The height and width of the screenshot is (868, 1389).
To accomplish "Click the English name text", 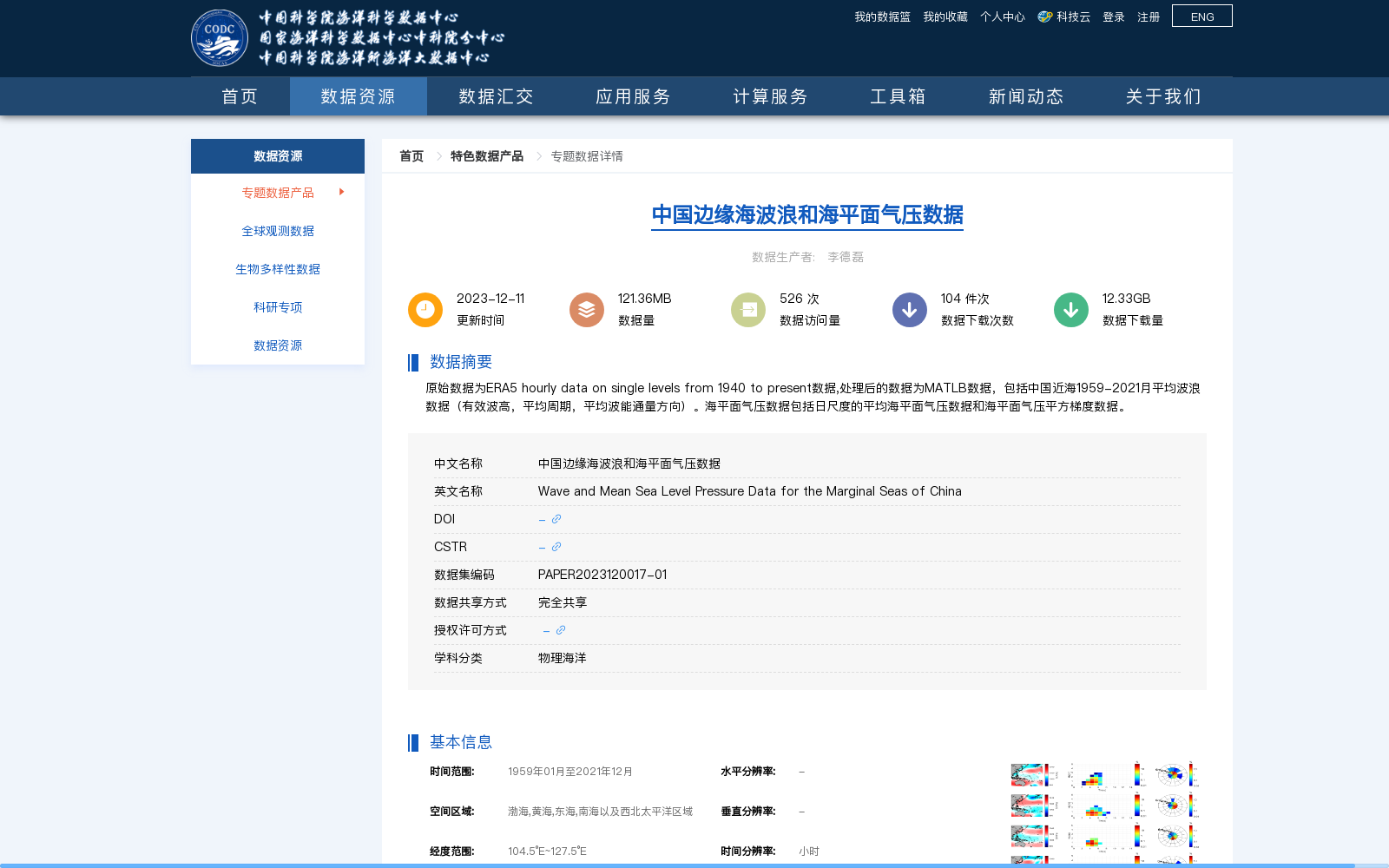I will [750, 491].
